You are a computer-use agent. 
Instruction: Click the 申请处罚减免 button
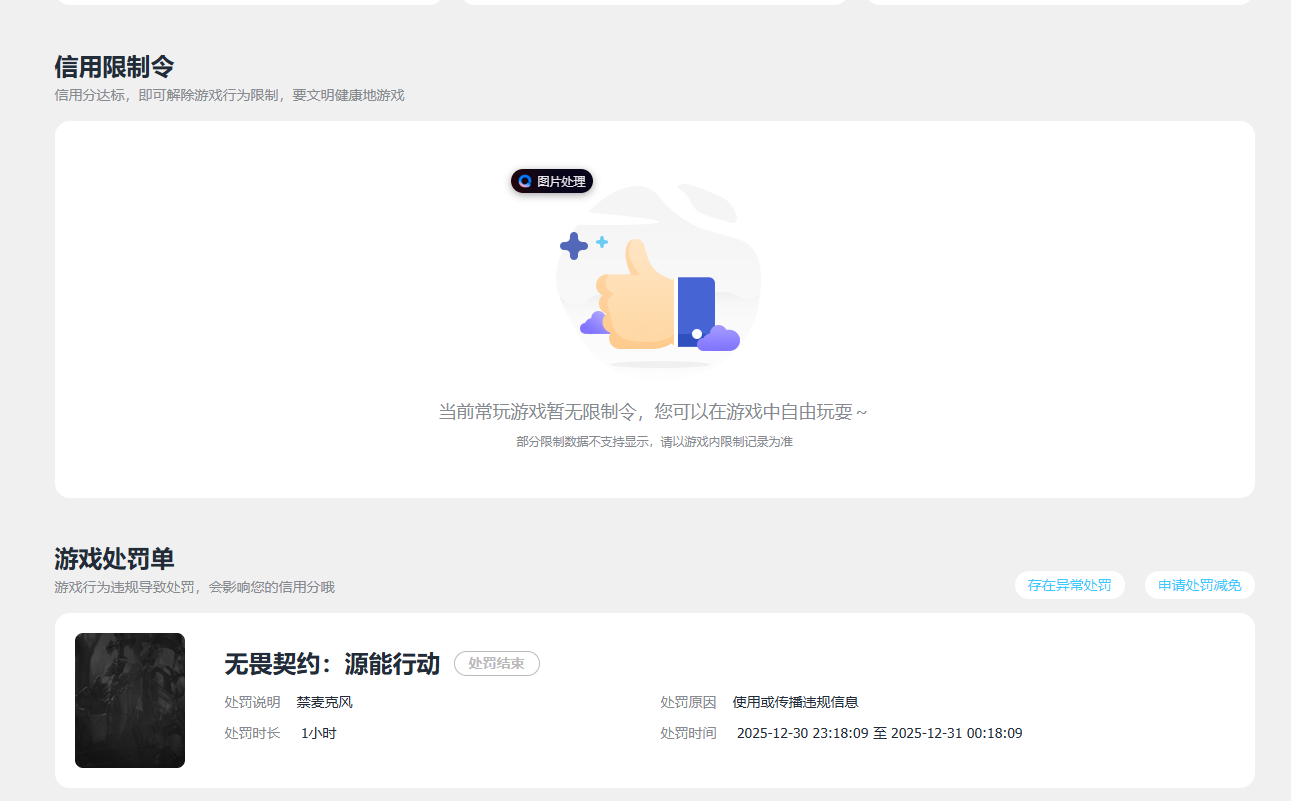coord(1199,585)
